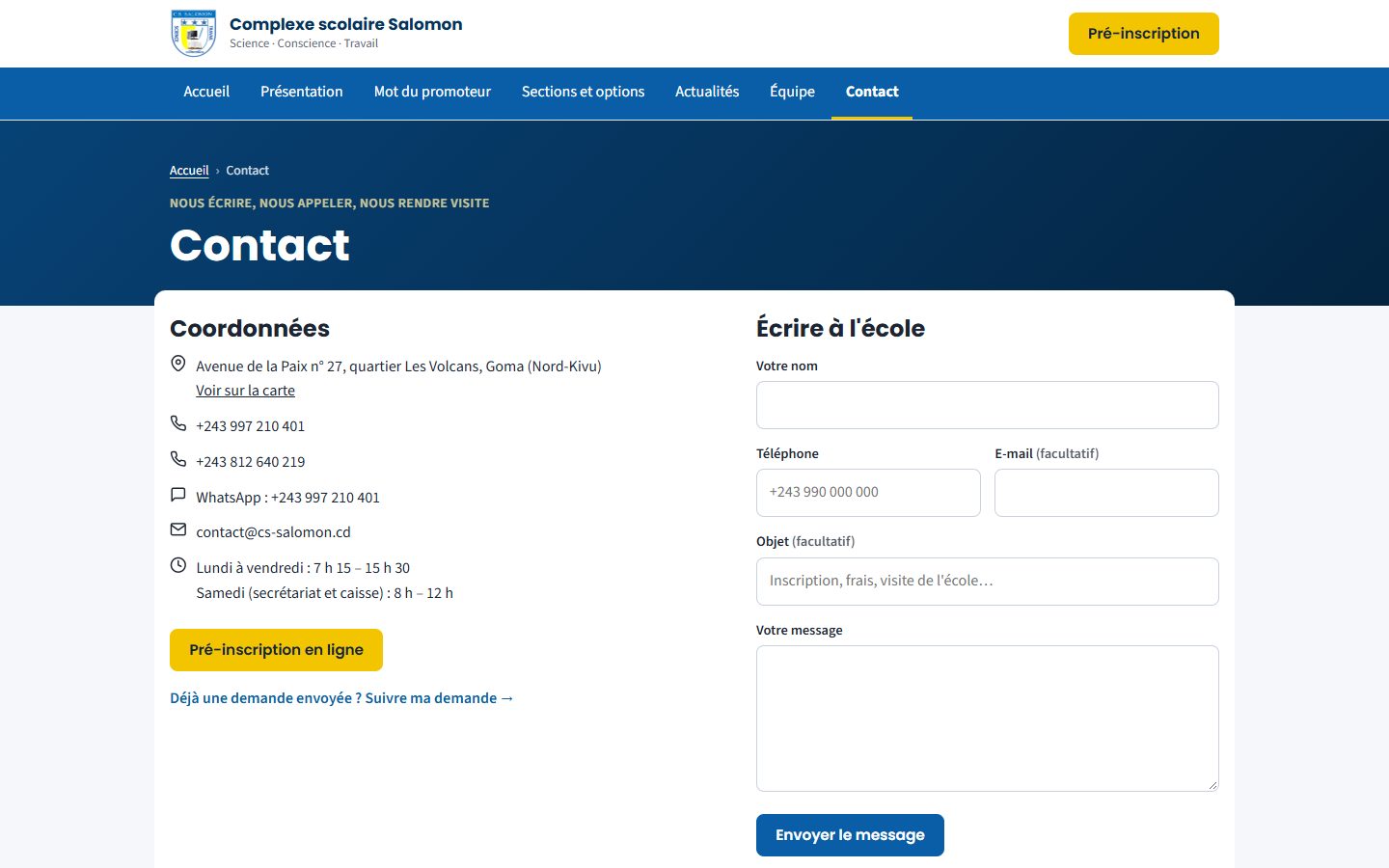Focus the Téléphone input field
The image size is (1389, 868).
coord(868,493)
